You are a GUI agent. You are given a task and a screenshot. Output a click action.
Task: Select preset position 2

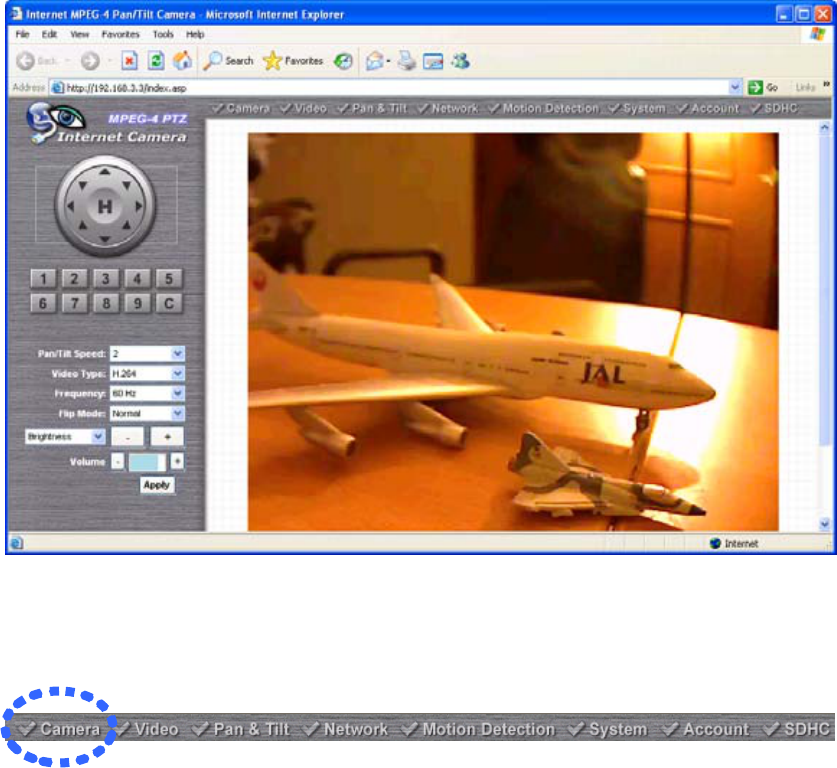click(74, 278)
